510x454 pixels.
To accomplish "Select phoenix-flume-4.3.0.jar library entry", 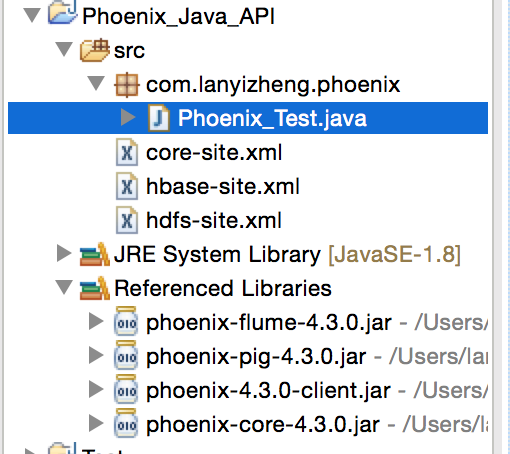I will [269, 323].
